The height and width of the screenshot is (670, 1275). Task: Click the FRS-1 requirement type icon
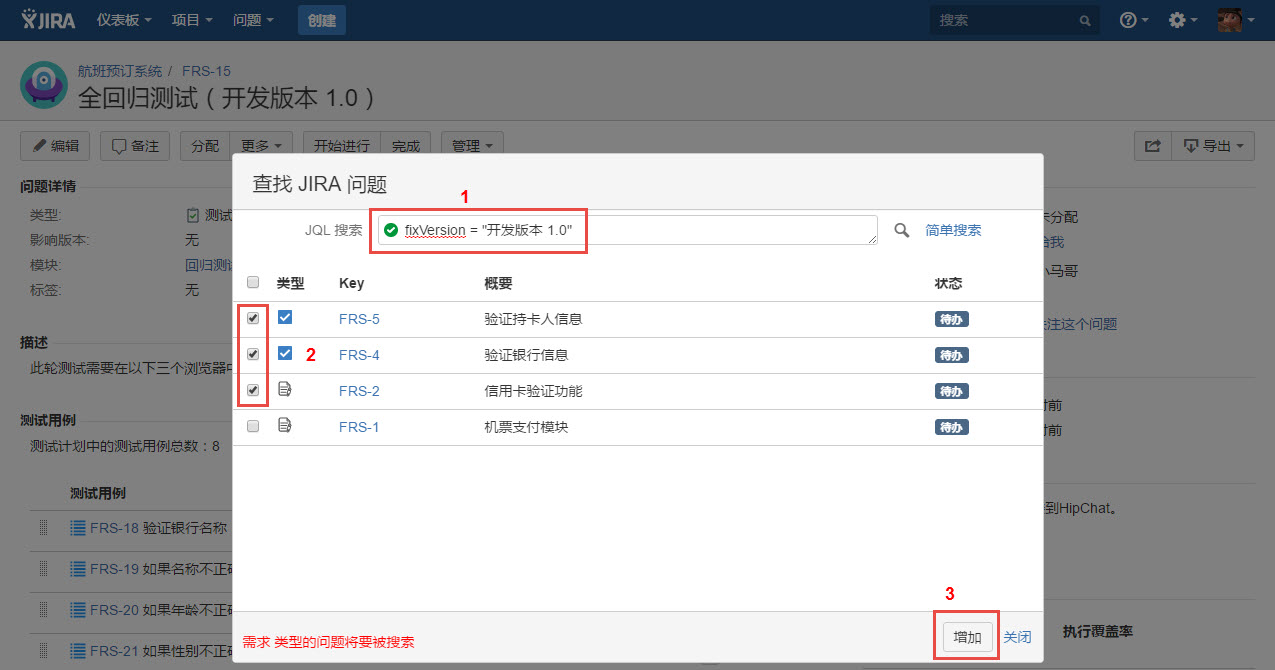[x=285, y=426]
